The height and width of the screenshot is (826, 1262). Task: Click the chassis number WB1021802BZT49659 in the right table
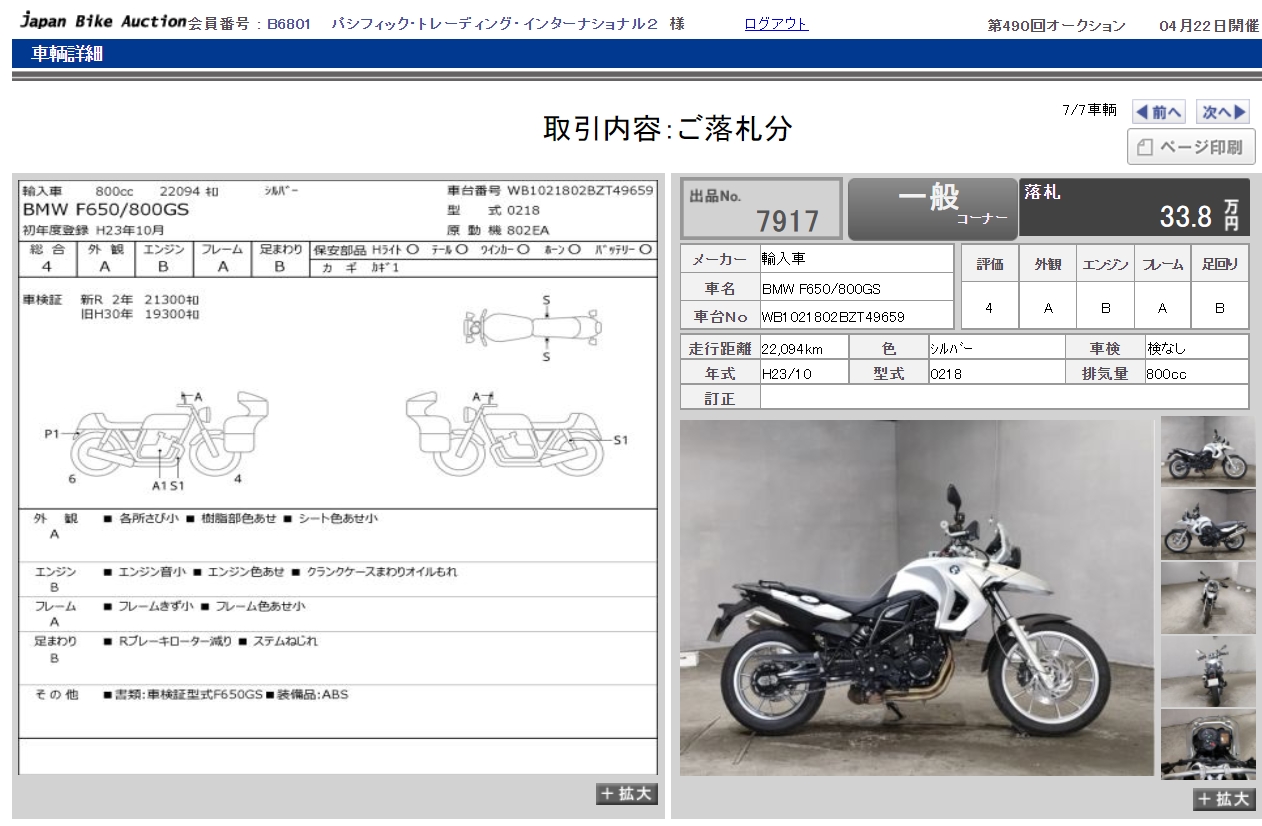(x=833, y=317)
